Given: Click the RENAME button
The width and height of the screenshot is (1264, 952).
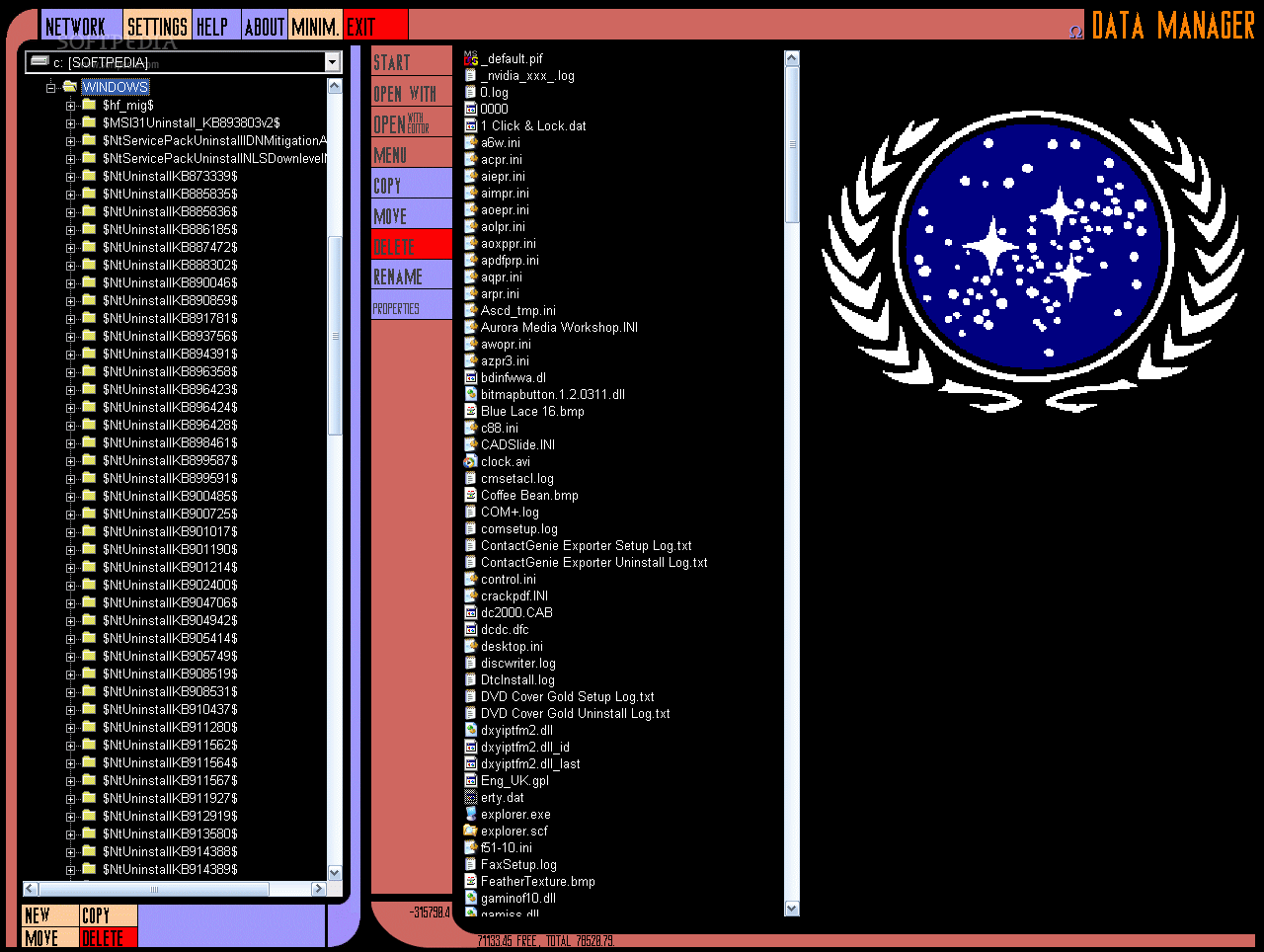Looking at the screenshot, I should coord(412,277).
